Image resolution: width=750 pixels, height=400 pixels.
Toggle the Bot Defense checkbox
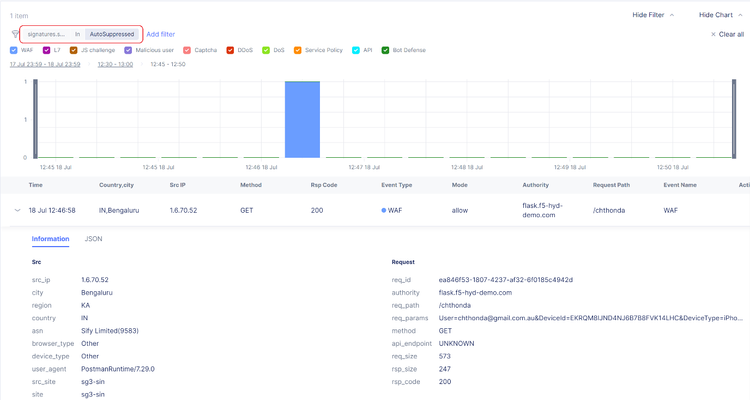tap(385, 50)
